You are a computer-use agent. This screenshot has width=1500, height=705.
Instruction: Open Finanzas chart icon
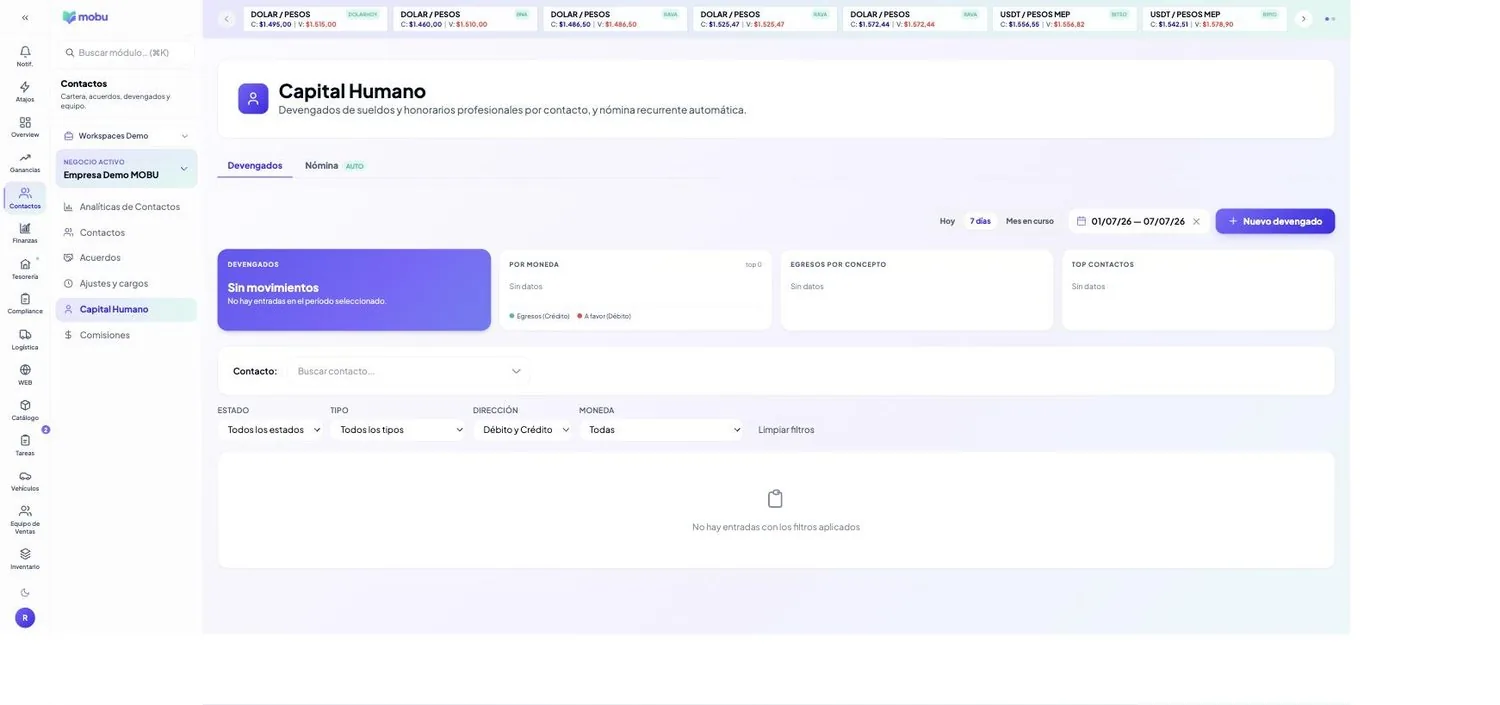tap(25, 233)
